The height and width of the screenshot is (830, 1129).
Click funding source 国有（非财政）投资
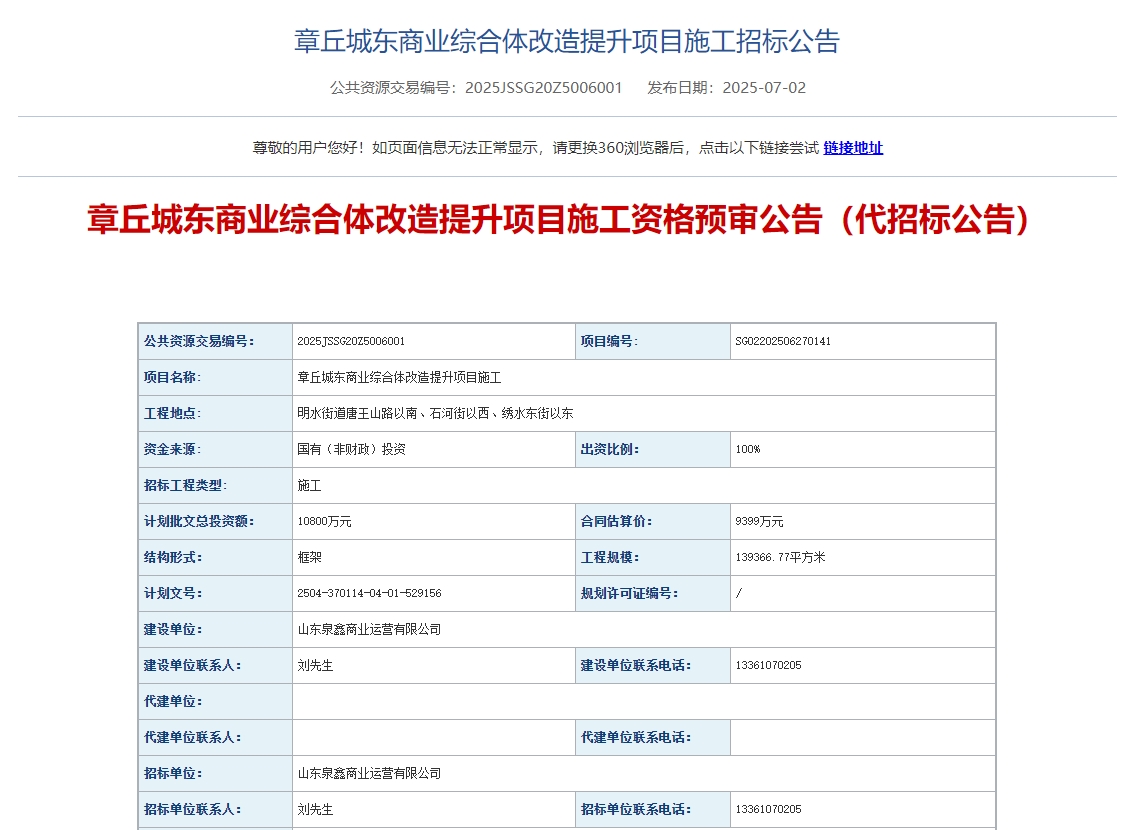pyautogui.click(x=351, y=449)
